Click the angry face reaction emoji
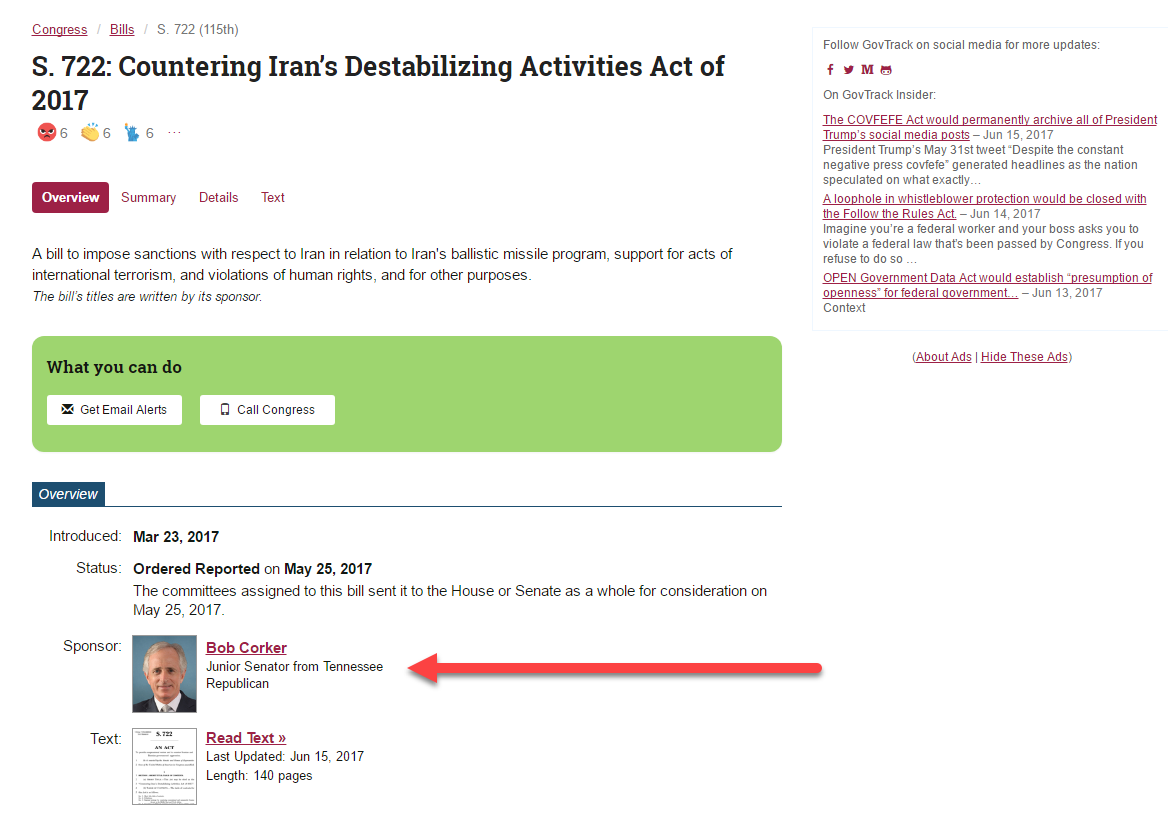 pos(46,133)
